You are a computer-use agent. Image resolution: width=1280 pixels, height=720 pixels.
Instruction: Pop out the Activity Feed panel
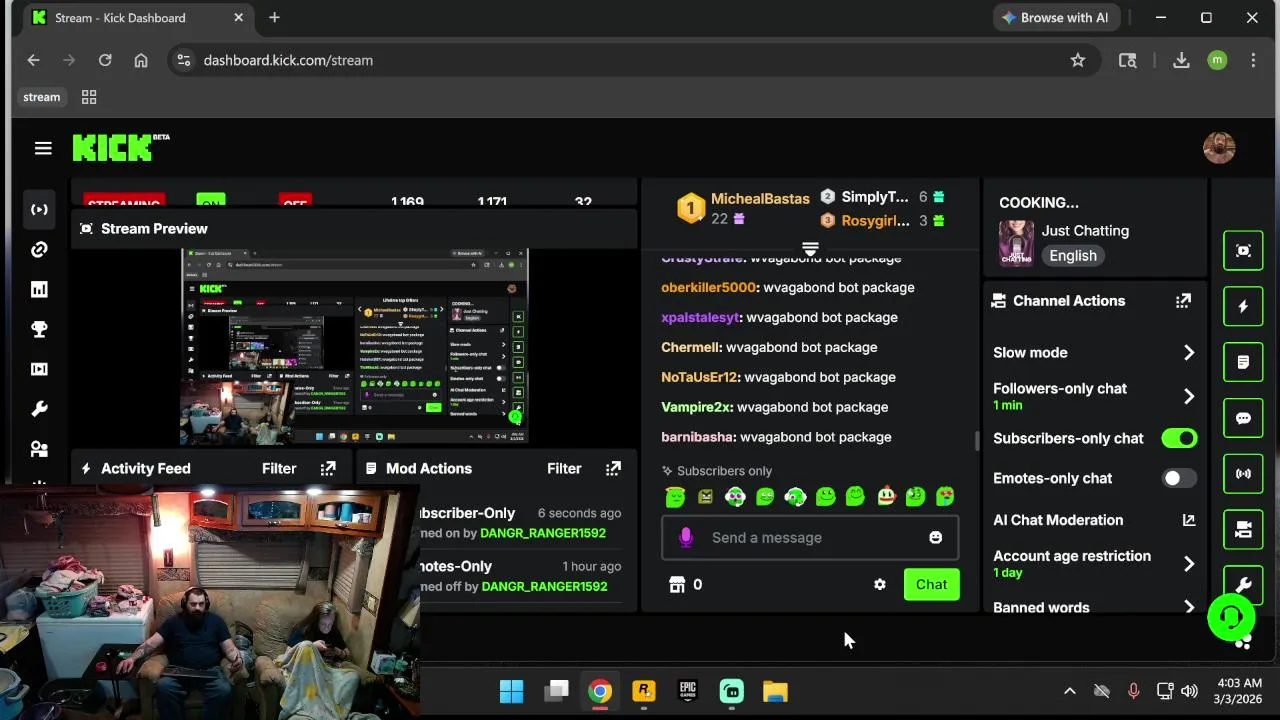[x=328, y=468]
